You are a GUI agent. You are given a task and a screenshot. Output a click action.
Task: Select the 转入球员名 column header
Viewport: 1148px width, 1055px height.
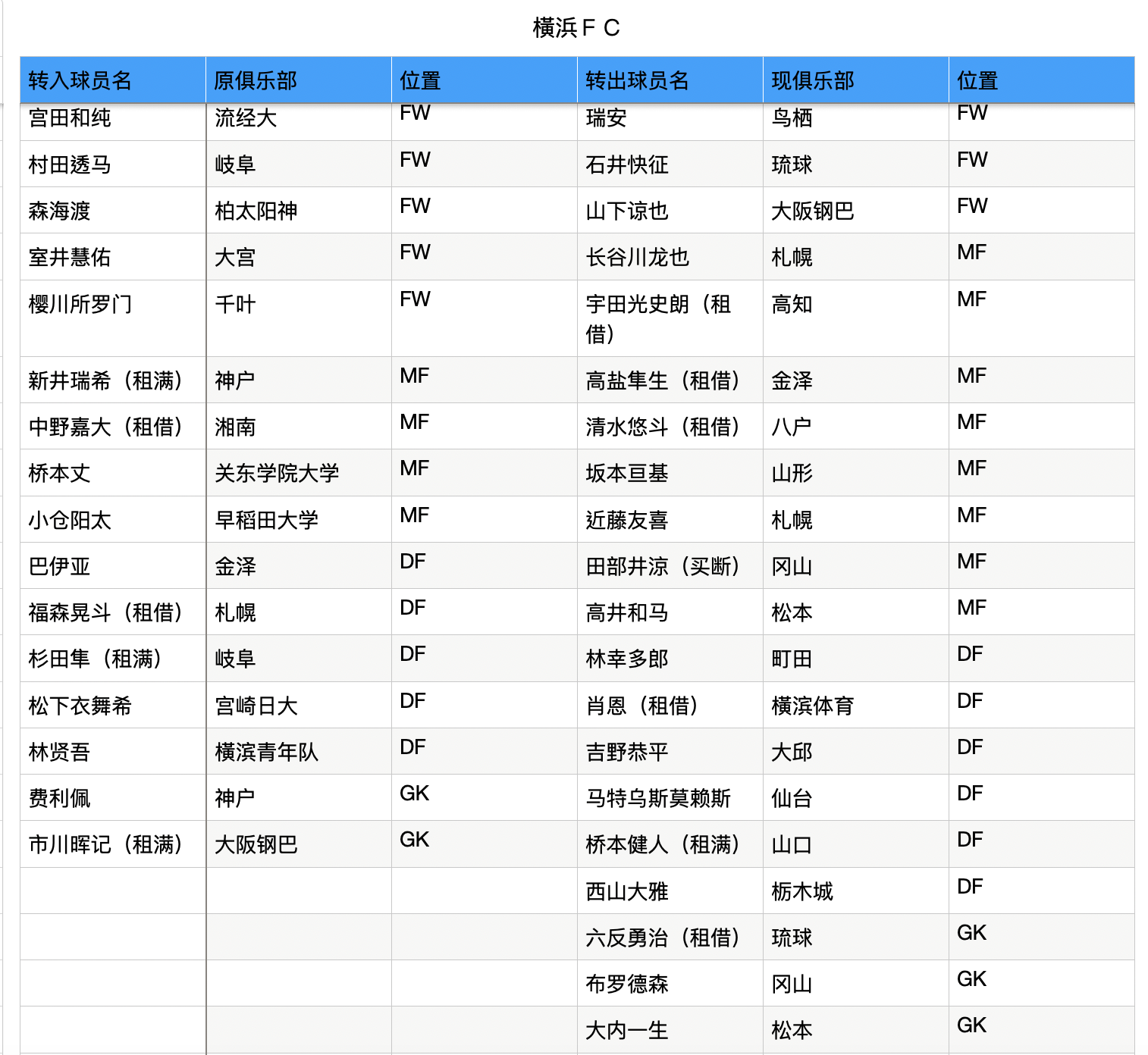point(113,80)
